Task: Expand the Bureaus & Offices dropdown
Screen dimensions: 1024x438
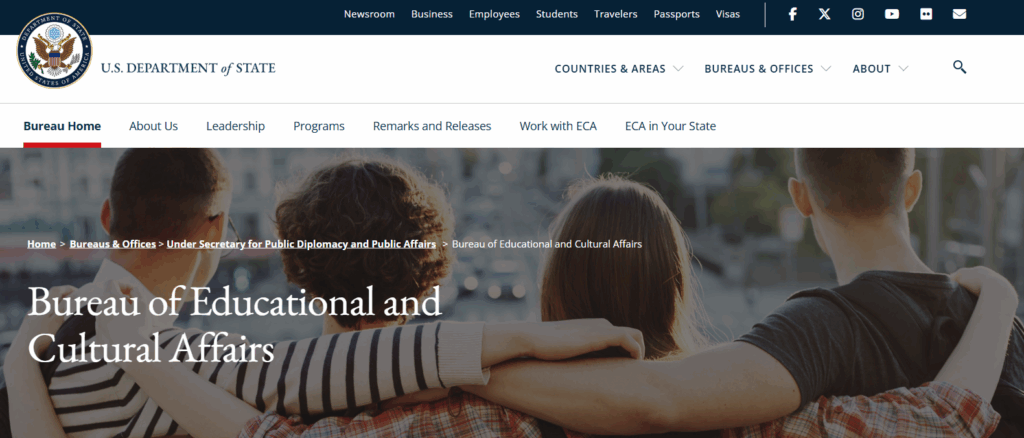Action: tap(767, 69)
